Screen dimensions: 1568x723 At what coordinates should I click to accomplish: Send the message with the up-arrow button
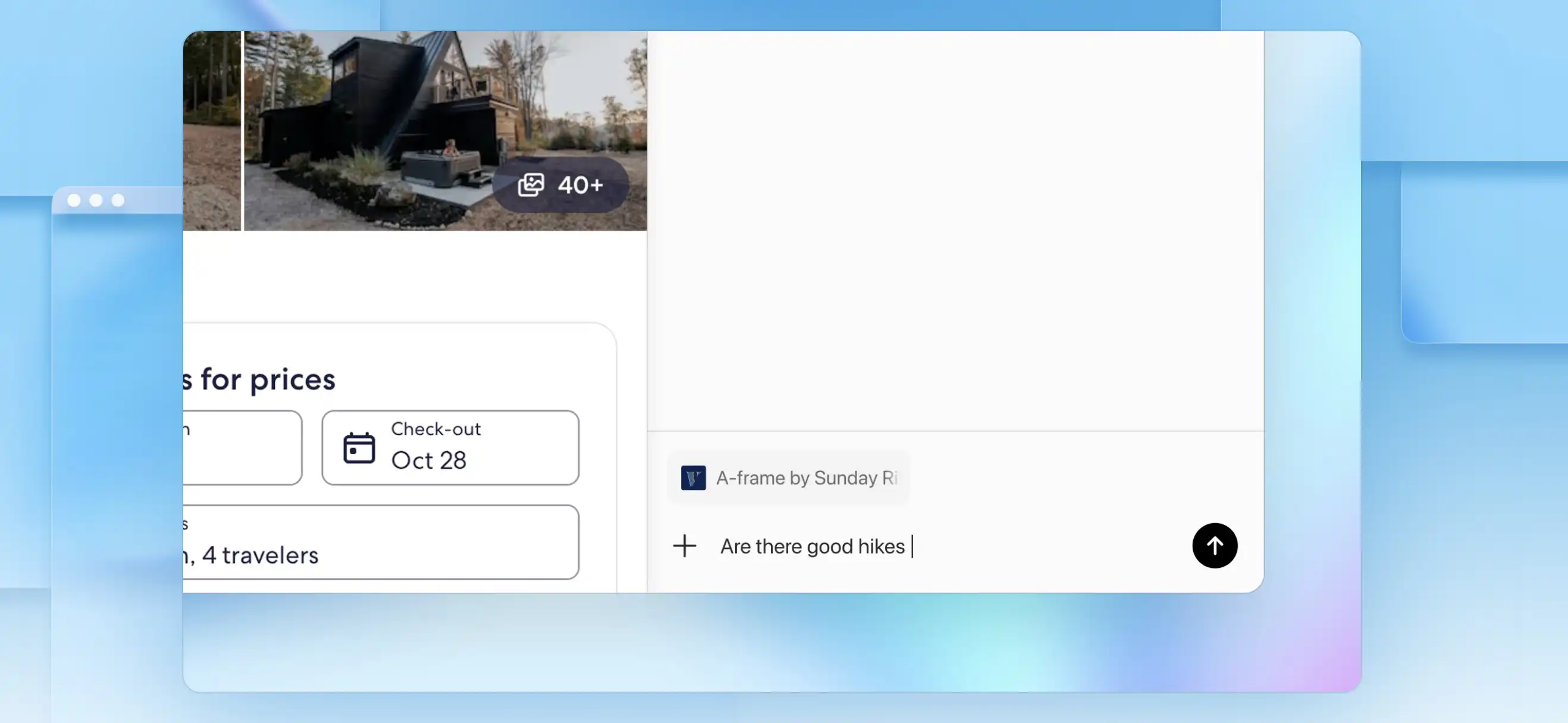point(1213,545)
